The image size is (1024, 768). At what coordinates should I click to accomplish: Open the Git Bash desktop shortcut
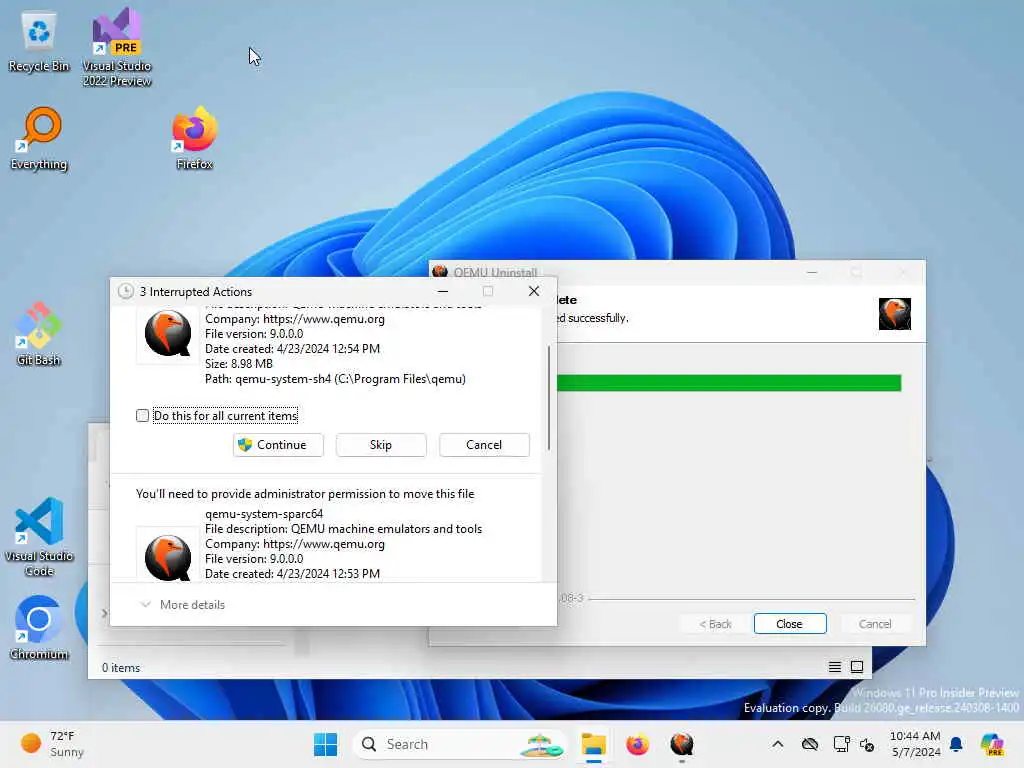pos(39,334)
